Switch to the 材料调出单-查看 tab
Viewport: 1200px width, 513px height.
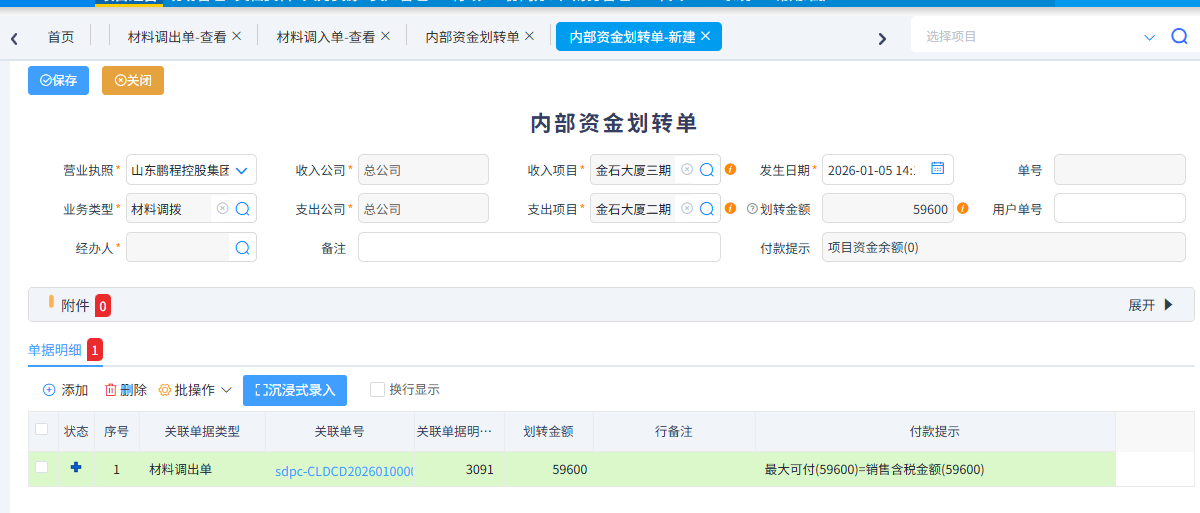[x=176, y=37]
